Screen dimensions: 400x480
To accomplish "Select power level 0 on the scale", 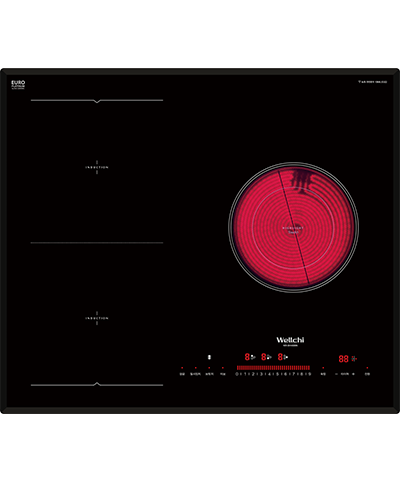I will (x=237, y=374).
